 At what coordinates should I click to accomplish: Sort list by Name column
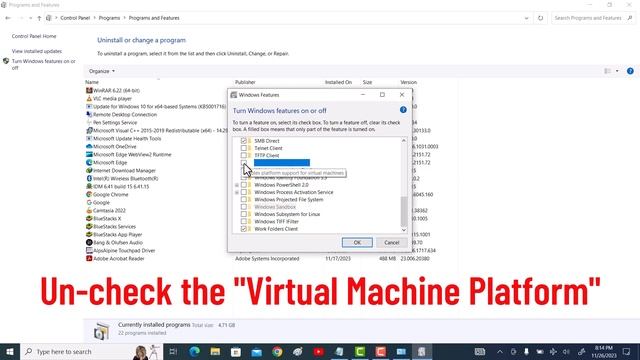click(92, 82)
